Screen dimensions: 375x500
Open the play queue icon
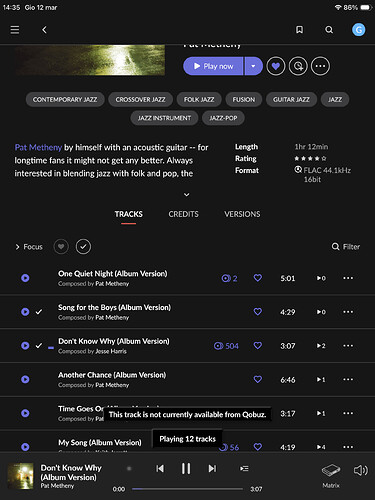click(x=244, y=469)
